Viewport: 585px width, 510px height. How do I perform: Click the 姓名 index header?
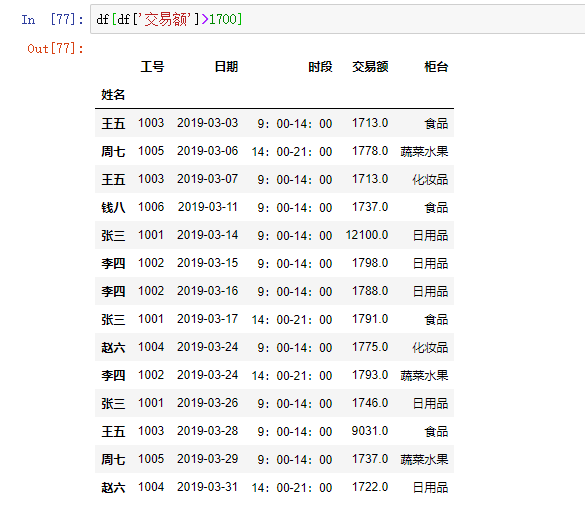click(x=113, y=95)
